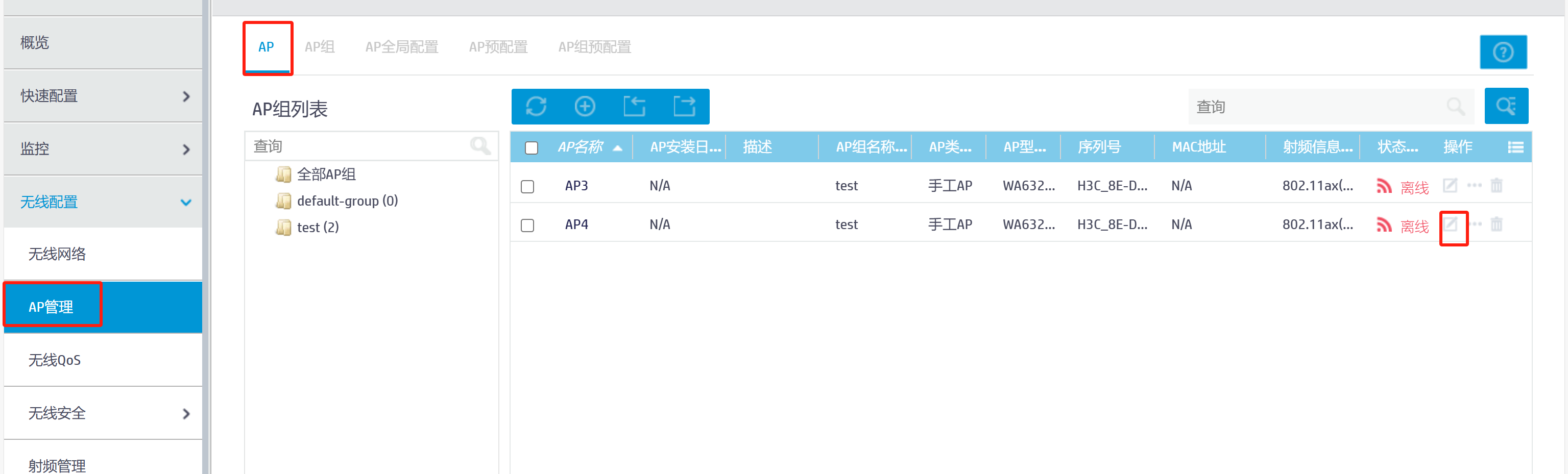1568x474 pixels.
Task: Click the add AP plus icon
Action: pos(585,107)
